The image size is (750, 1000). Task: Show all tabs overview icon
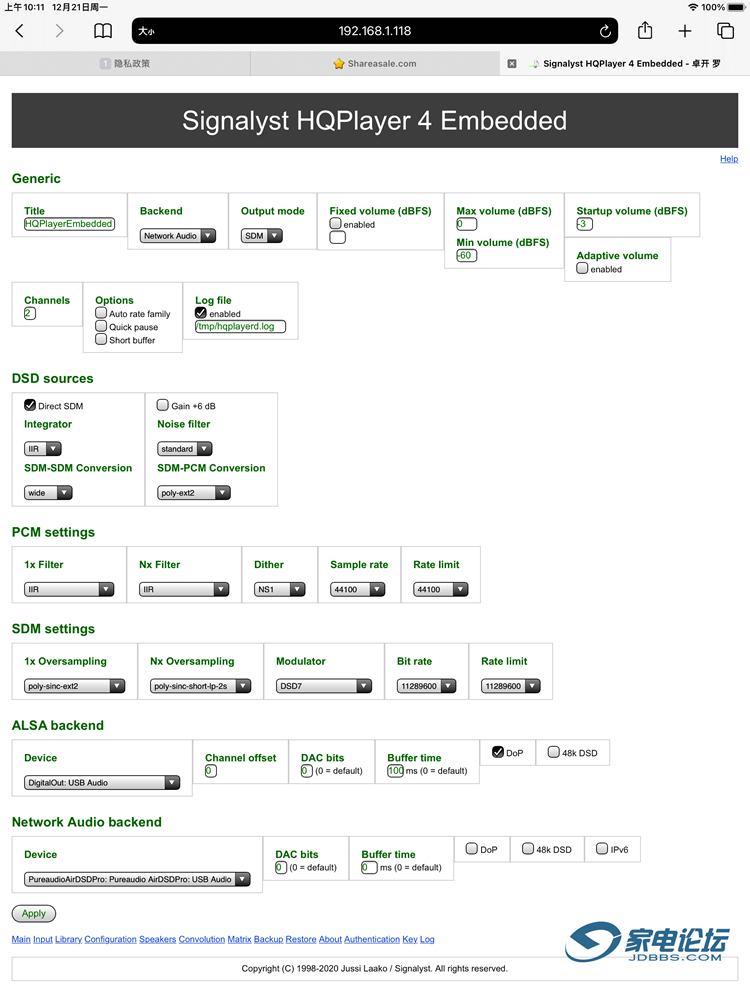(x=725, y=31)
